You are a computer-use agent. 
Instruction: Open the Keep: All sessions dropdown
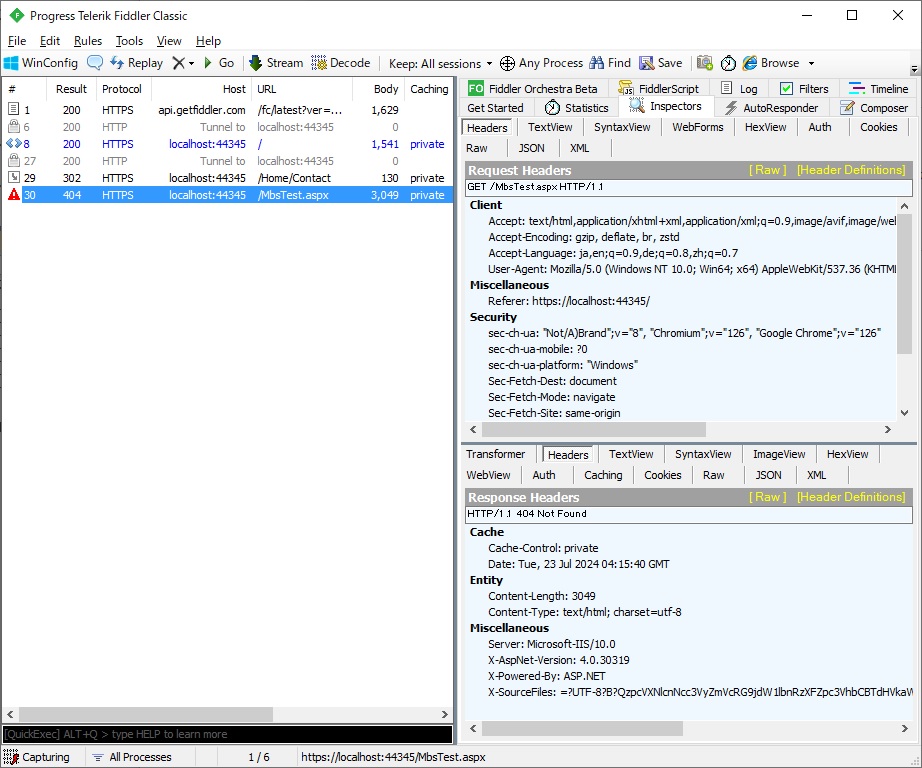click(440, 64)
